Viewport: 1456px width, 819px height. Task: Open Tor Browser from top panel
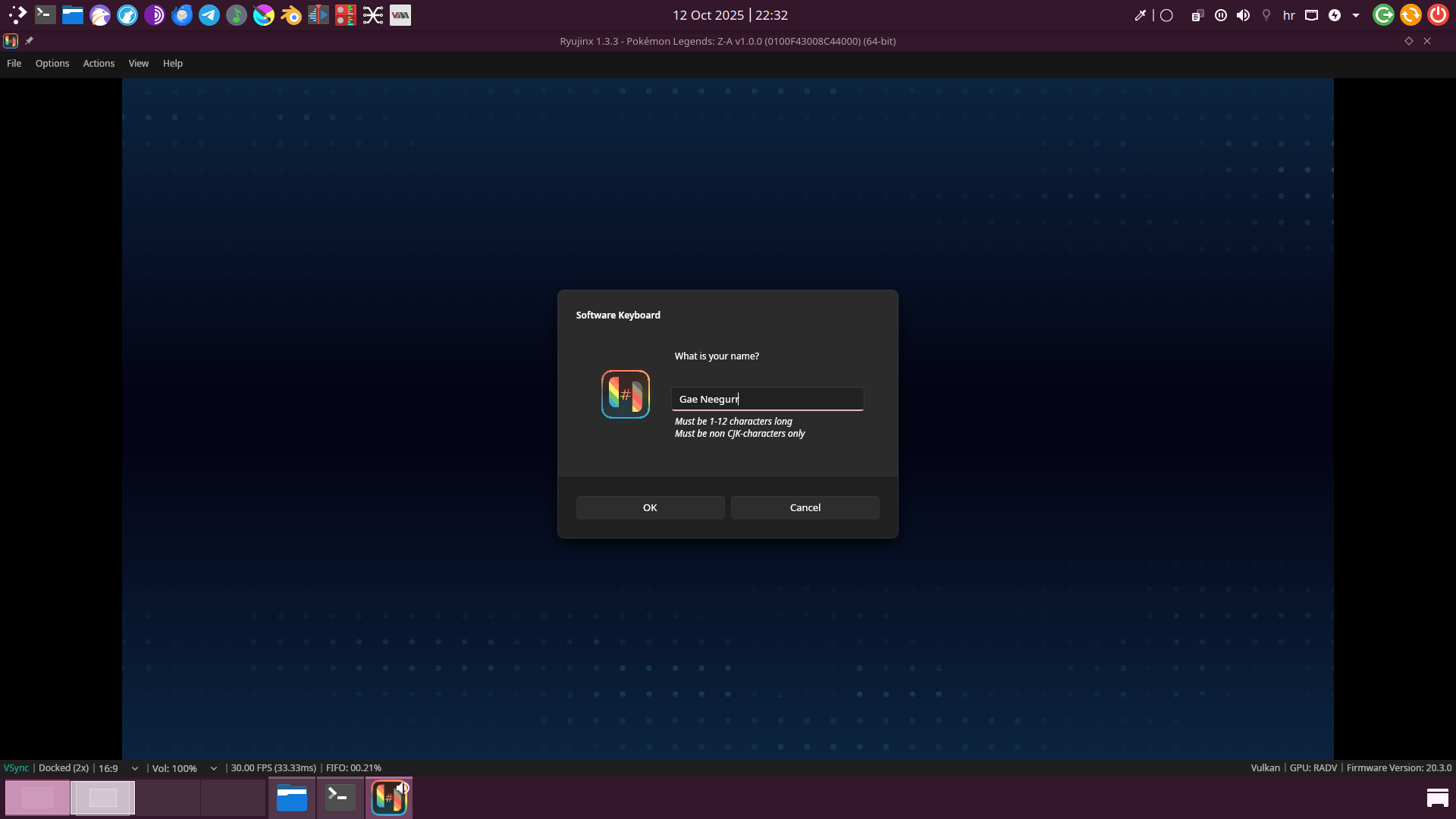[x=155, y=15]
